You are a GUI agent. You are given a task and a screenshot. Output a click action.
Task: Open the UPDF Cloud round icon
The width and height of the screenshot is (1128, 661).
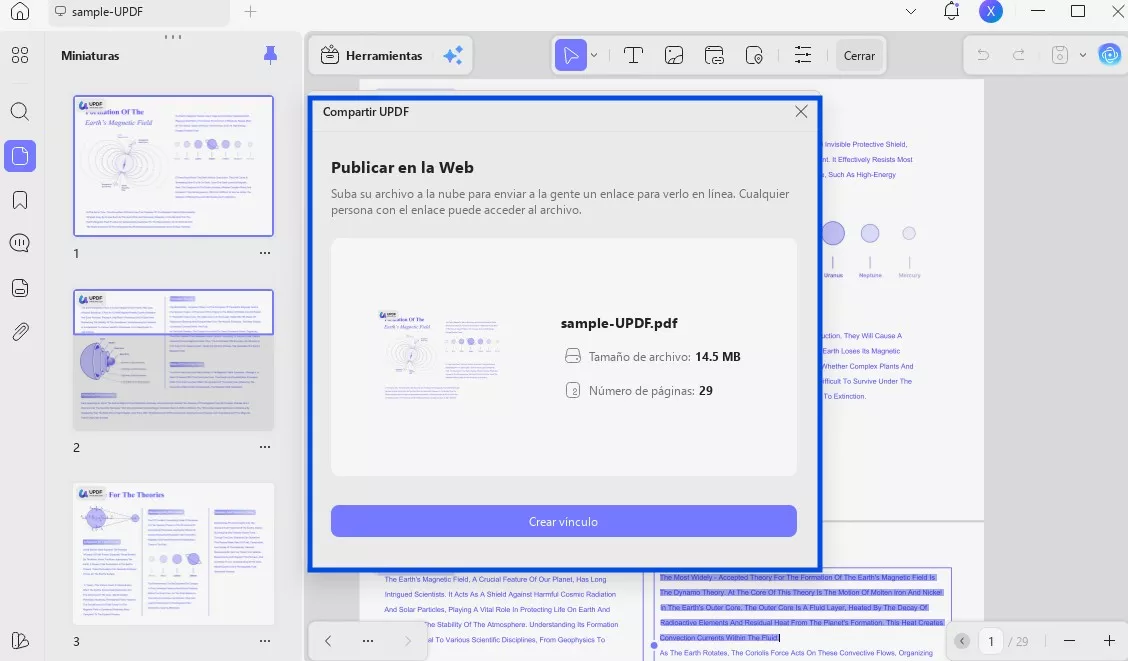[x=1109, y=55]
